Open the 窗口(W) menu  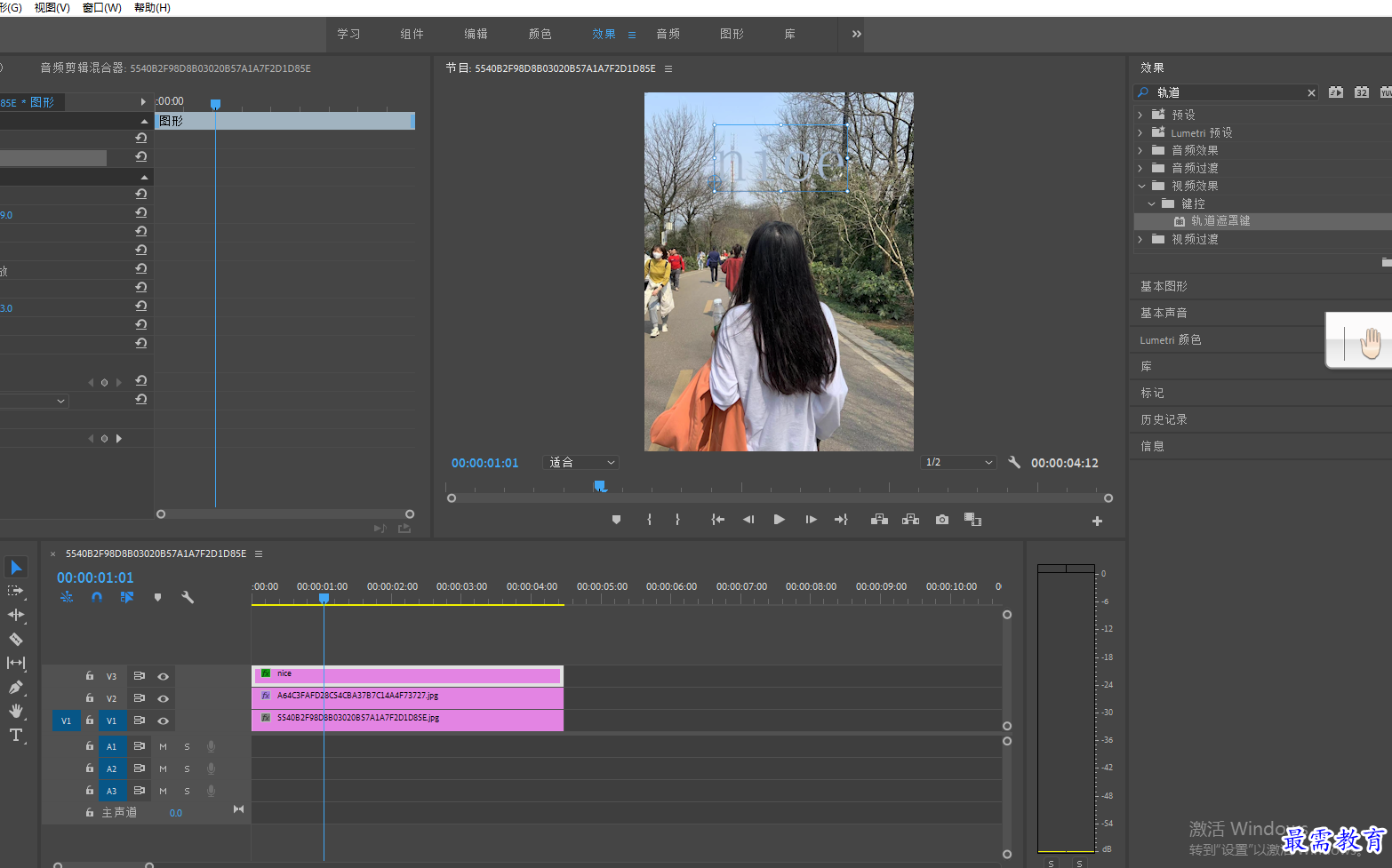[101, 7]
